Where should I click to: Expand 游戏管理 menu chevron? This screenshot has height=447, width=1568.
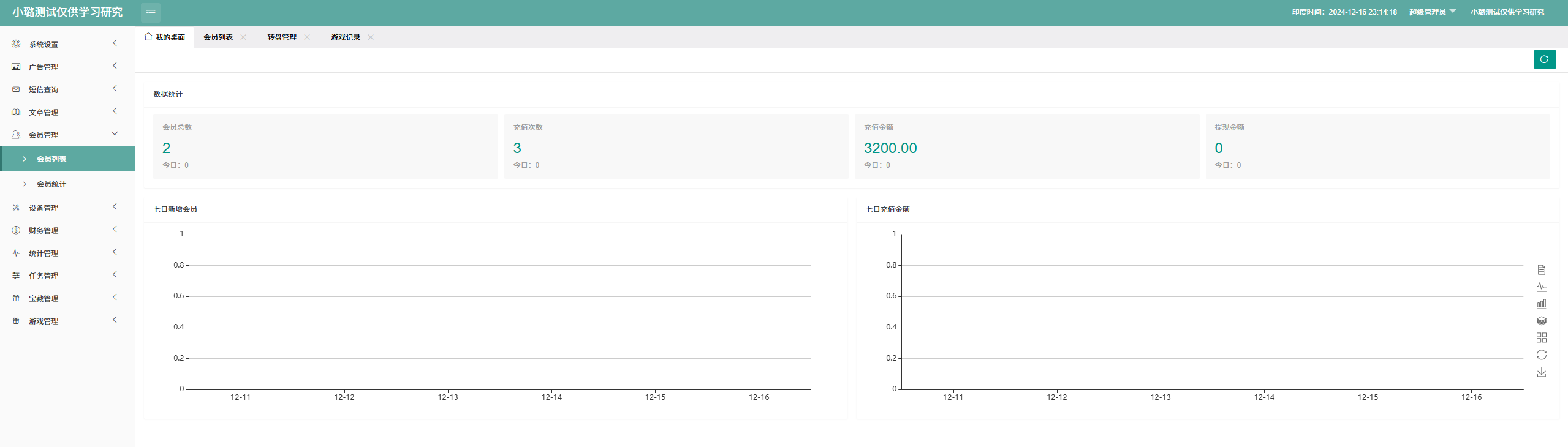click(115, 320)
